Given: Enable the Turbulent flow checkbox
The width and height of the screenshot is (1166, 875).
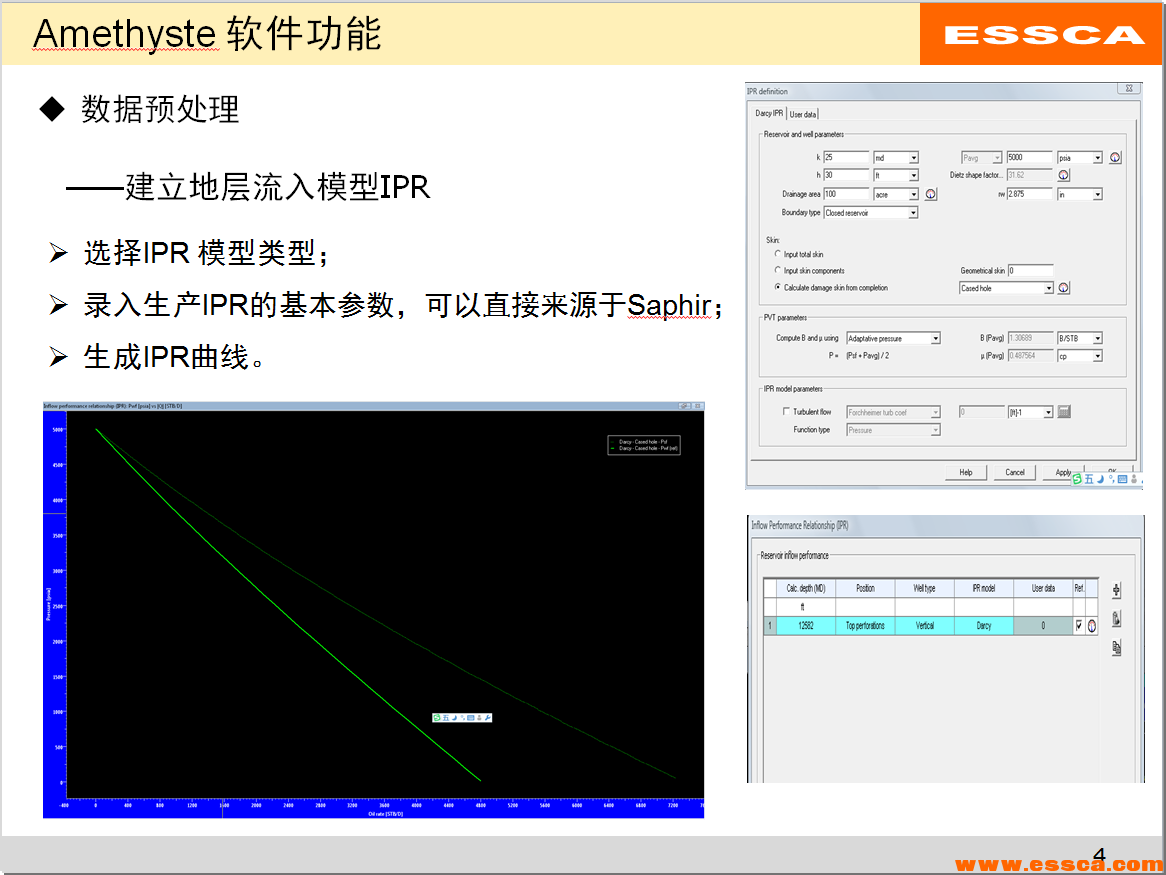Looking at the screenshot, I should click(786, 412).
